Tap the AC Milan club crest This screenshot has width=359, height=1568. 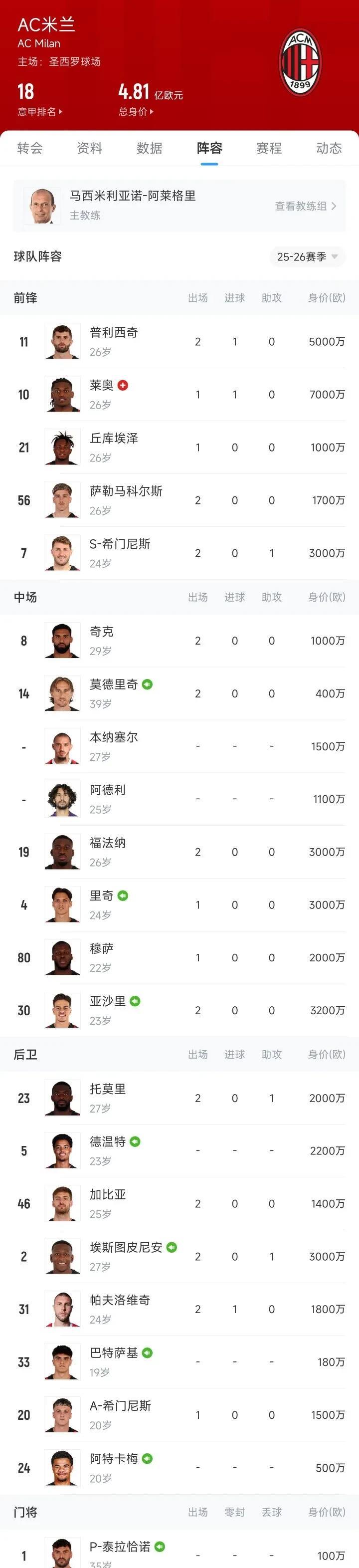[299, 63]
